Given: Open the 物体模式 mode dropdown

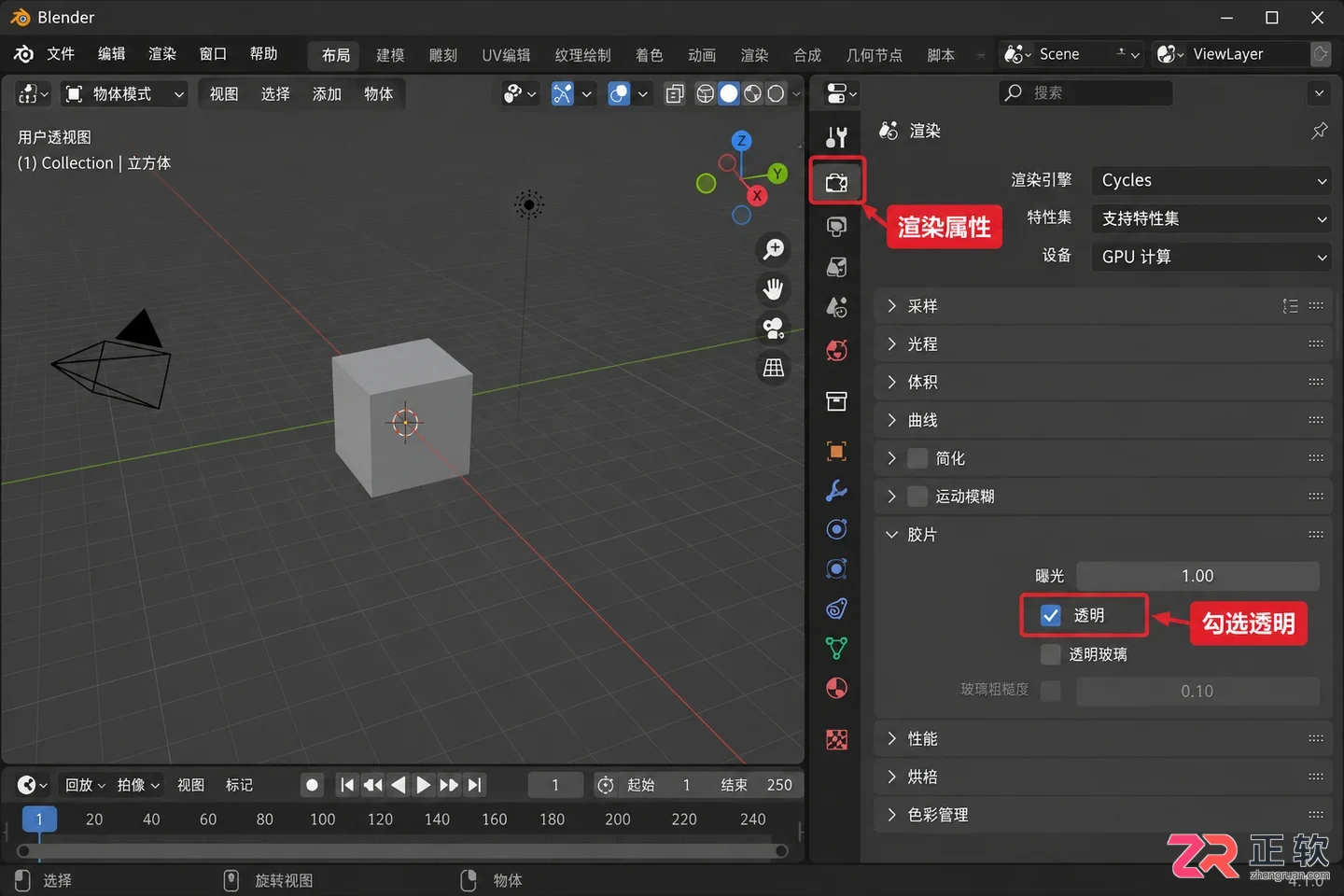Looking at the screenshot, I should [x=125, y=93].
